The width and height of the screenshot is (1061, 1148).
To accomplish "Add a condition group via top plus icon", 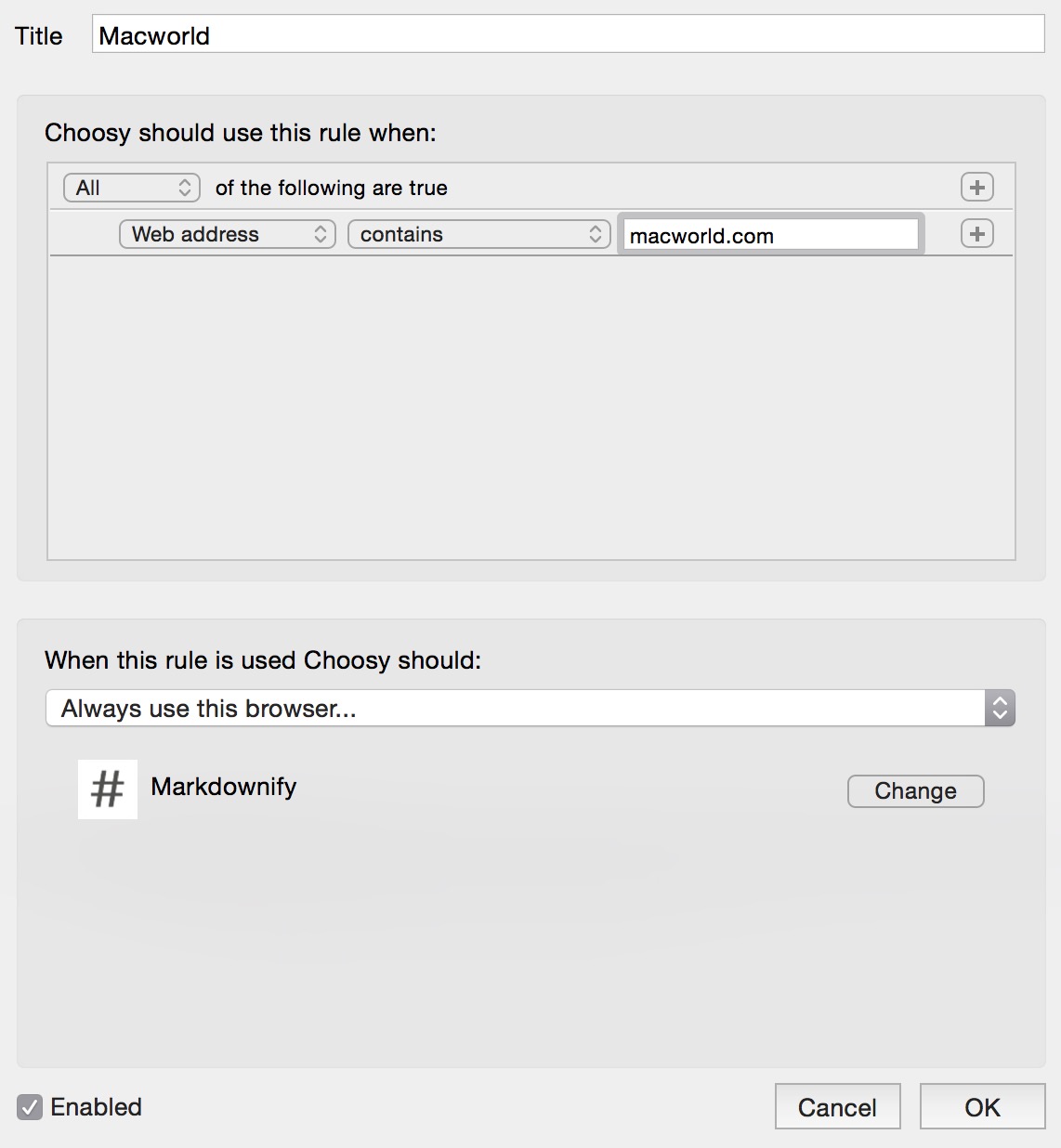I will (x=976, y=188).
